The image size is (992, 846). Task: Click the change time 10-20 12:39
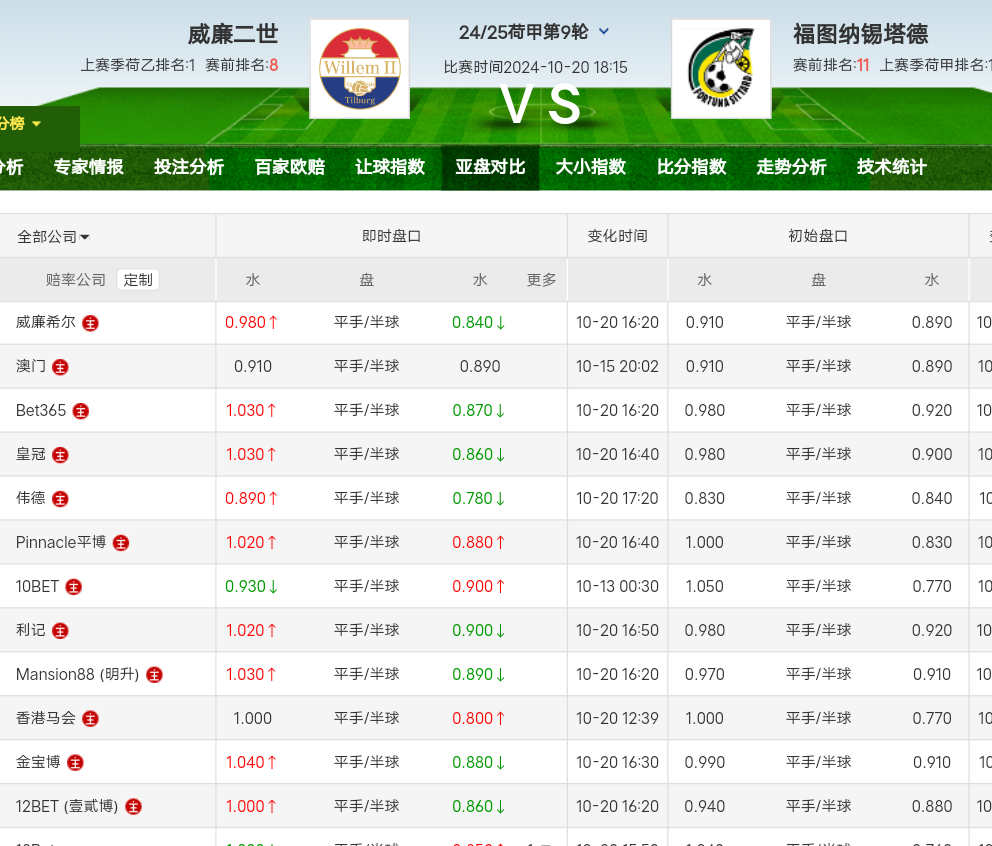617,718
